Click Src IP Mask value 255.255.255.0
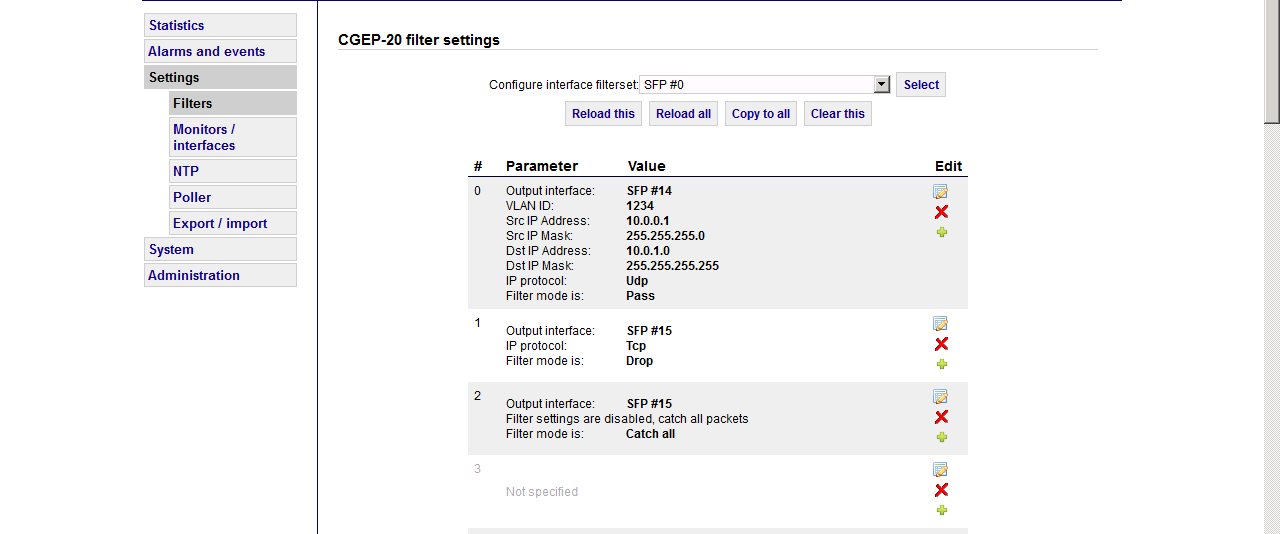The width and height of the screenshot is (1280, 534). [665, 236]
